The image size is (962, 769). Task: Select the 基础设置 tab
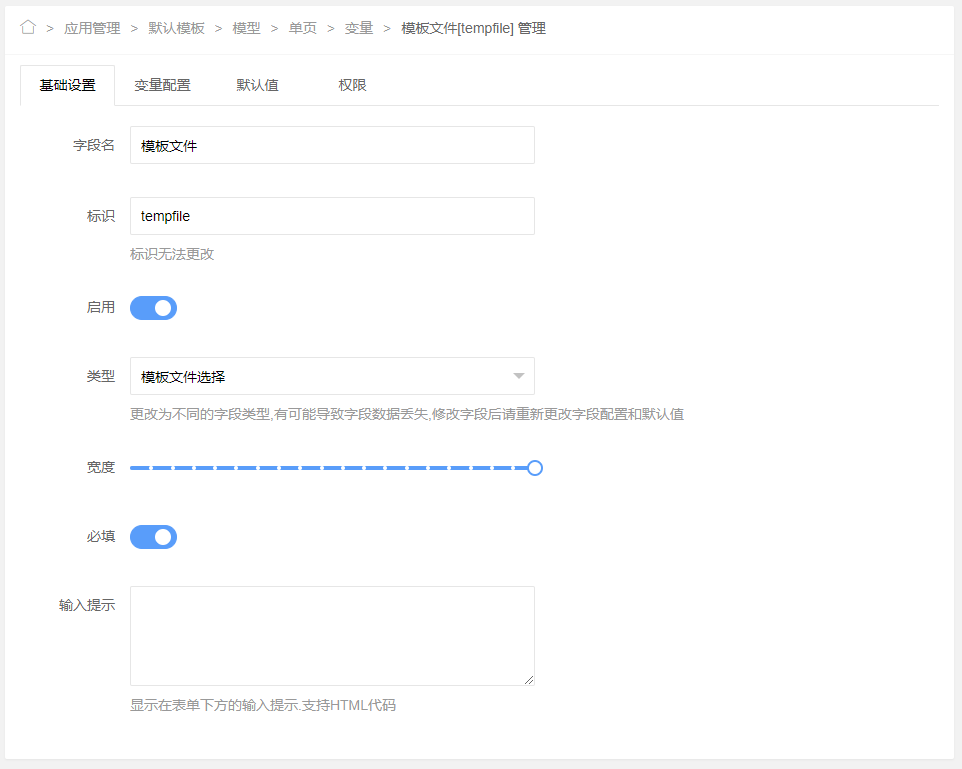68,86
